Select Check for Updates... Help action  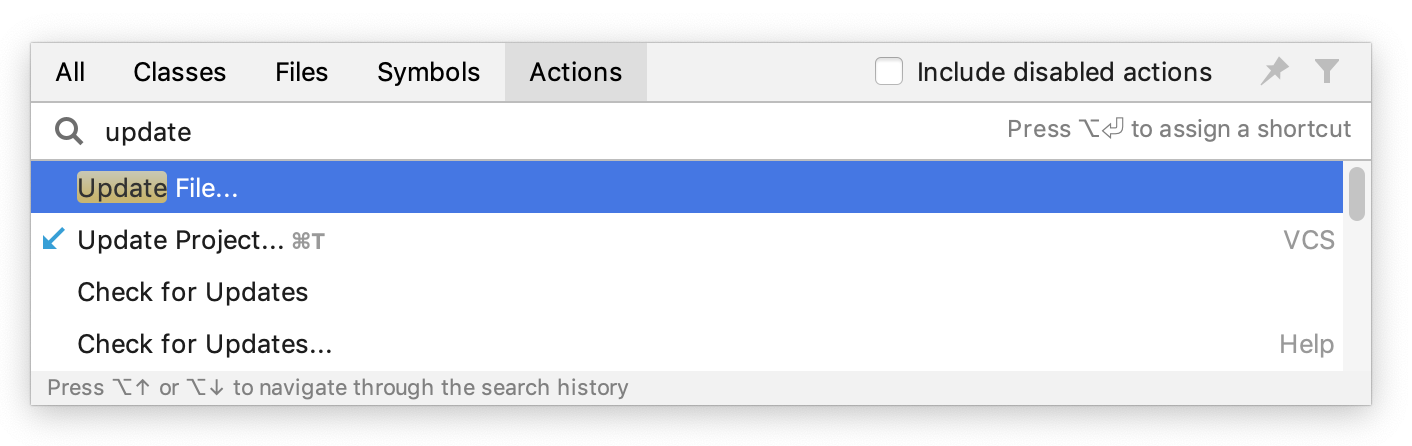[205, 345]
